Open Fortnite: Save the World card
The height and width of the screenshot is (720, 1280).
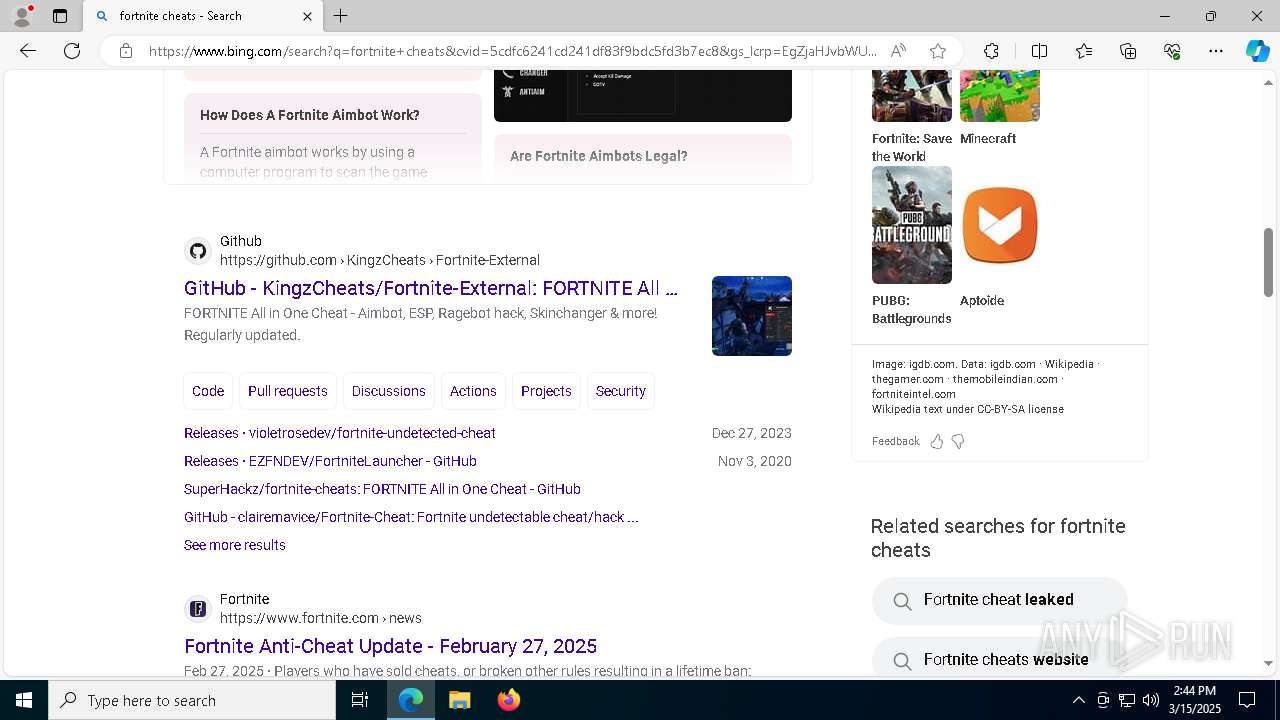click(x=912, y=118)
